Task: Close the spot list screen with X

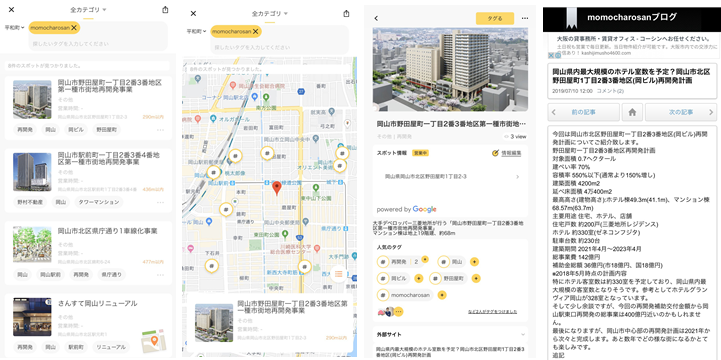Action: 11,10
